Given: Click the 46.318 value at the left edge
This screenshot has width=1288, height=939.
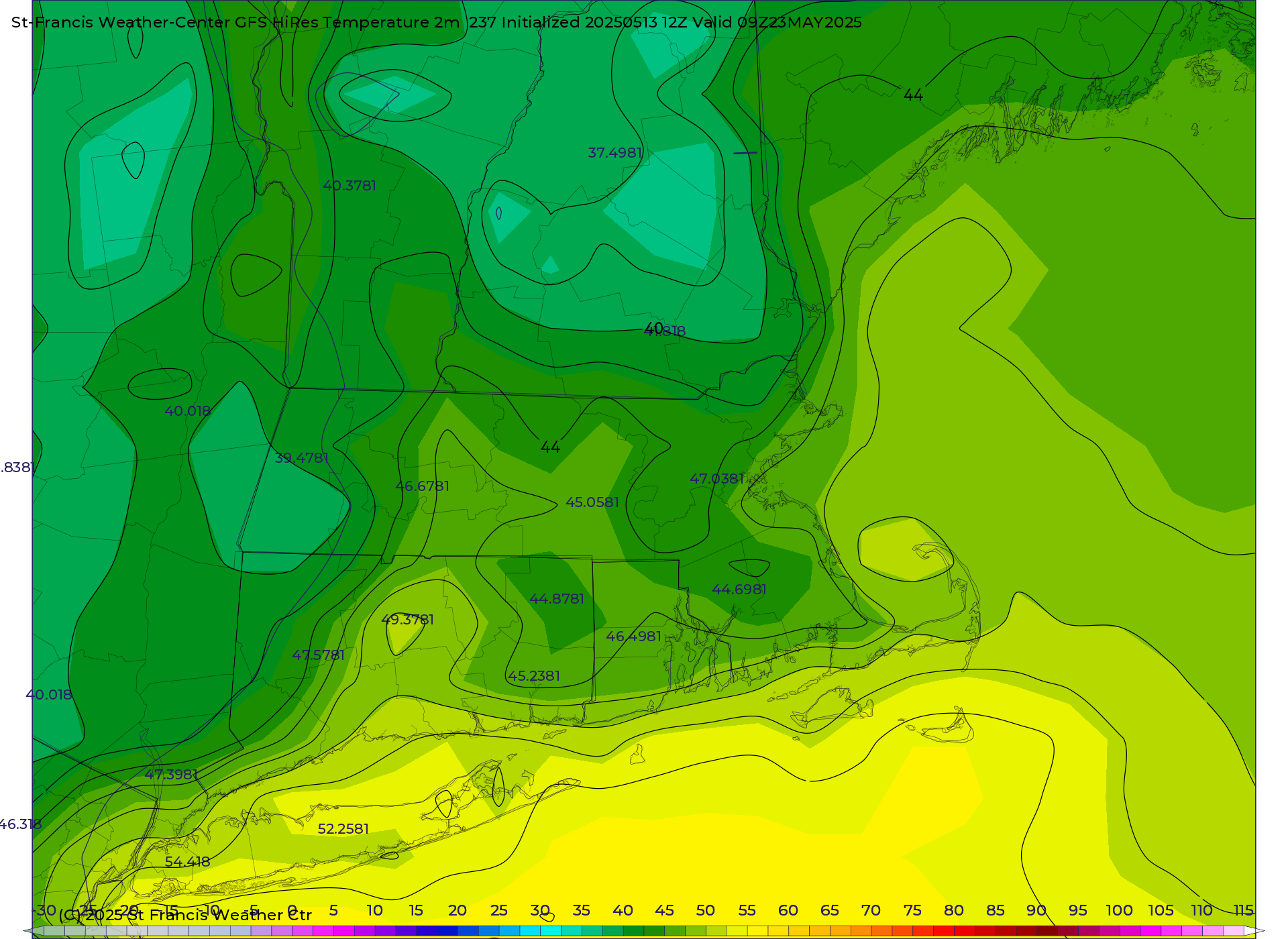Looking at the screenshot, I should pyautogui.click(x=21, y=824).
